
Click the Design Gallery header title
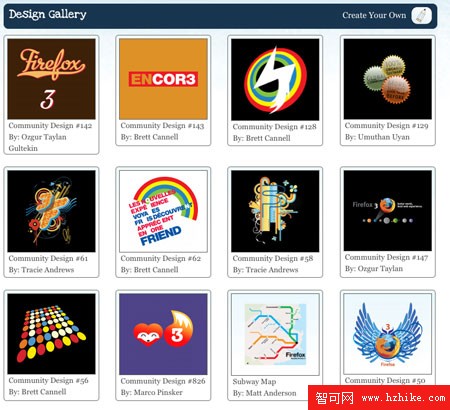[48, 14]
